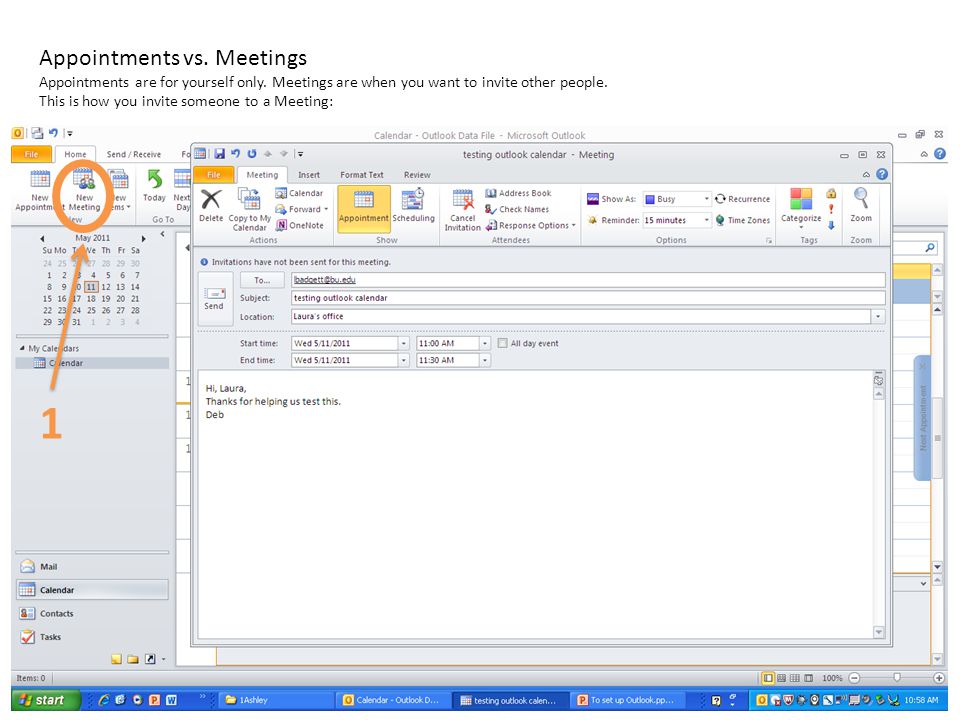Click the OneNote button in the ribbon
This screenshot has width=960, height=720.
(x=299, y=225)
